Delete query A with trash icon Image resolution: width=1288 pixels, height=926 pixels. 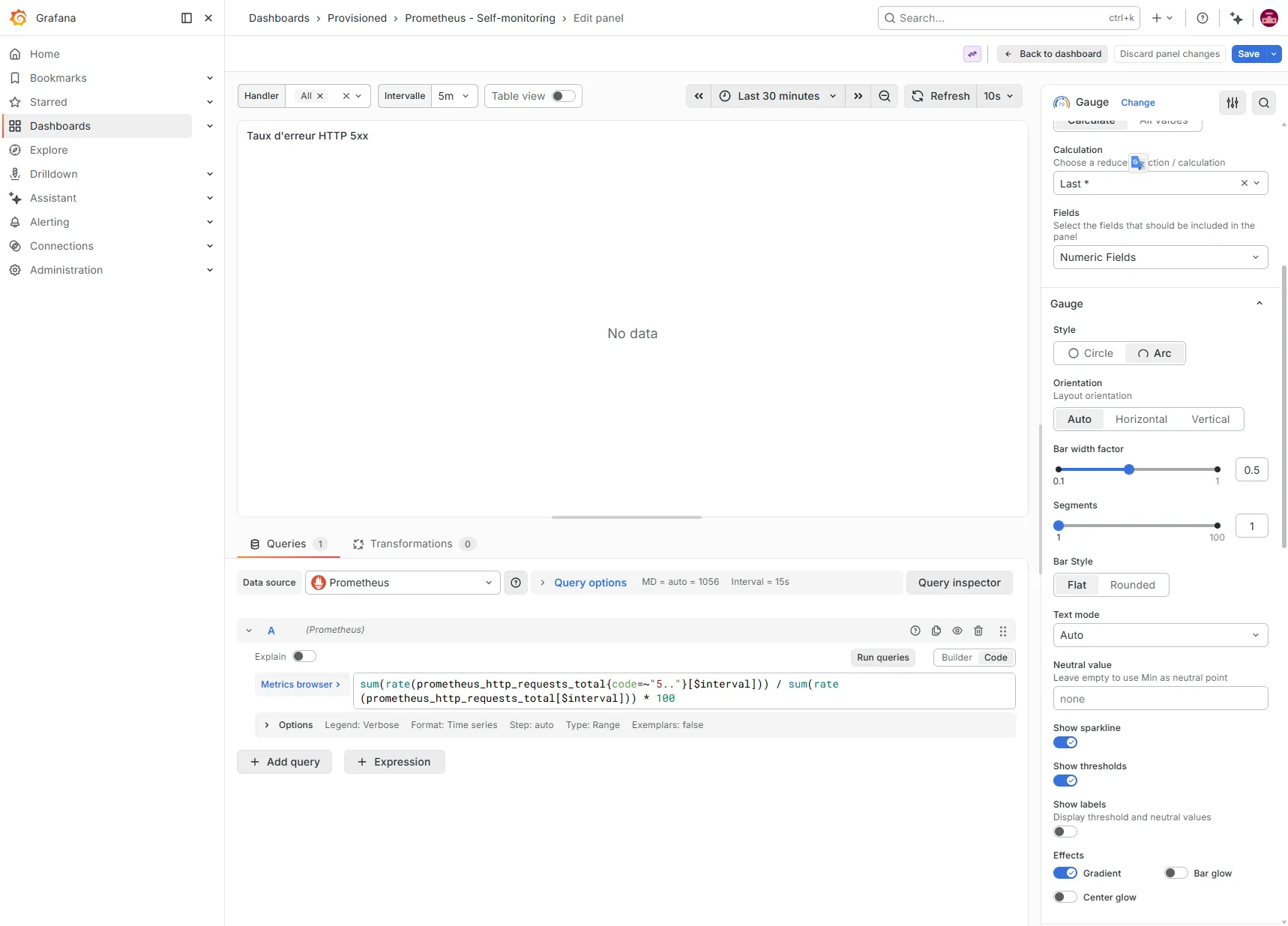click(978, 631)
